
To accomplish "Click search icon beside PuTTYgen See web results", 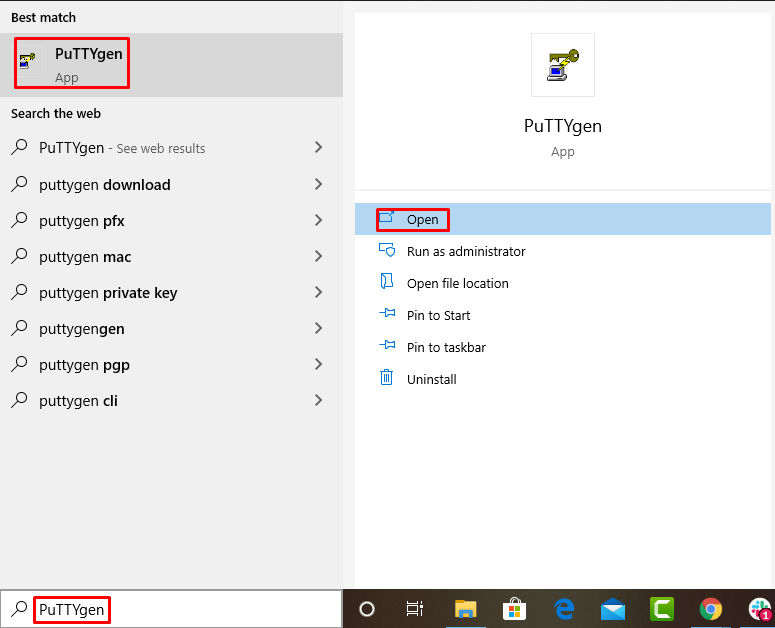I will [19, 147].
